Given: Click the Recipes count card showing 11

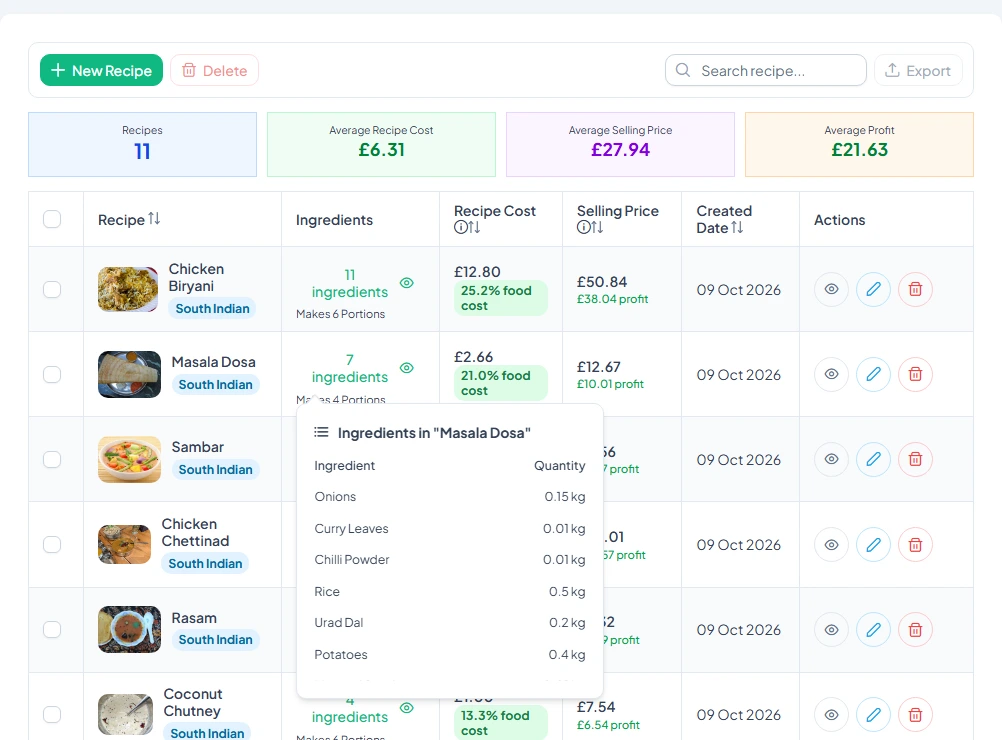Looking at the screenshot, I should coord(143,144).
